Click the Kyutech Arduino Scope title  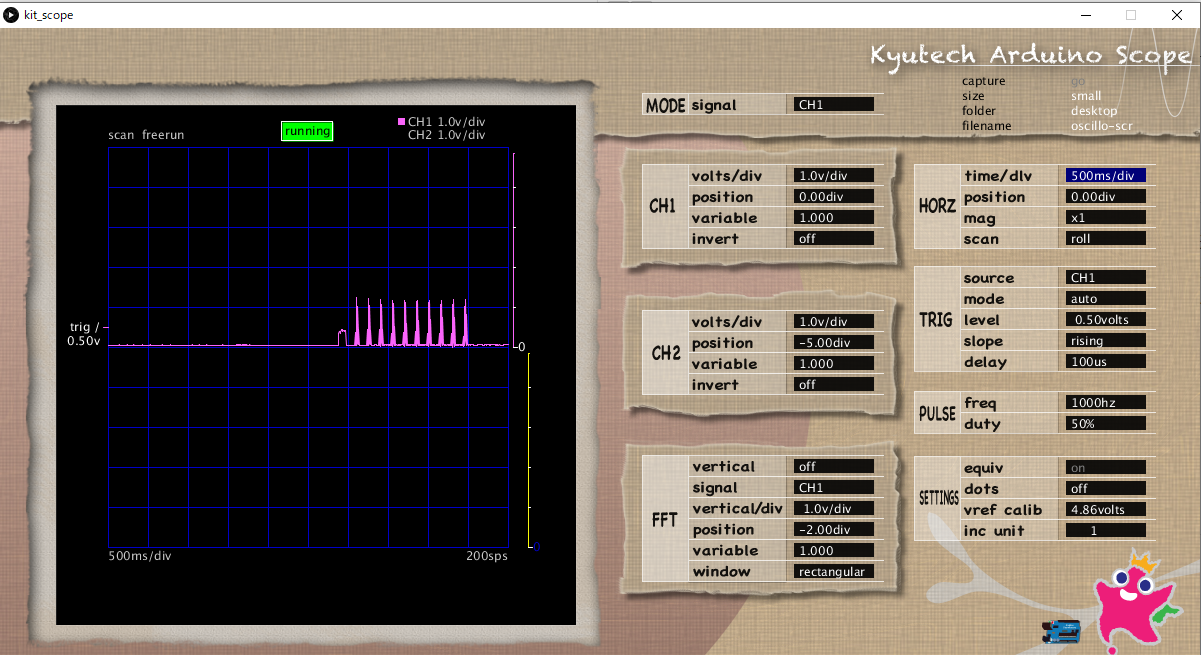(x=1030, y=54)
